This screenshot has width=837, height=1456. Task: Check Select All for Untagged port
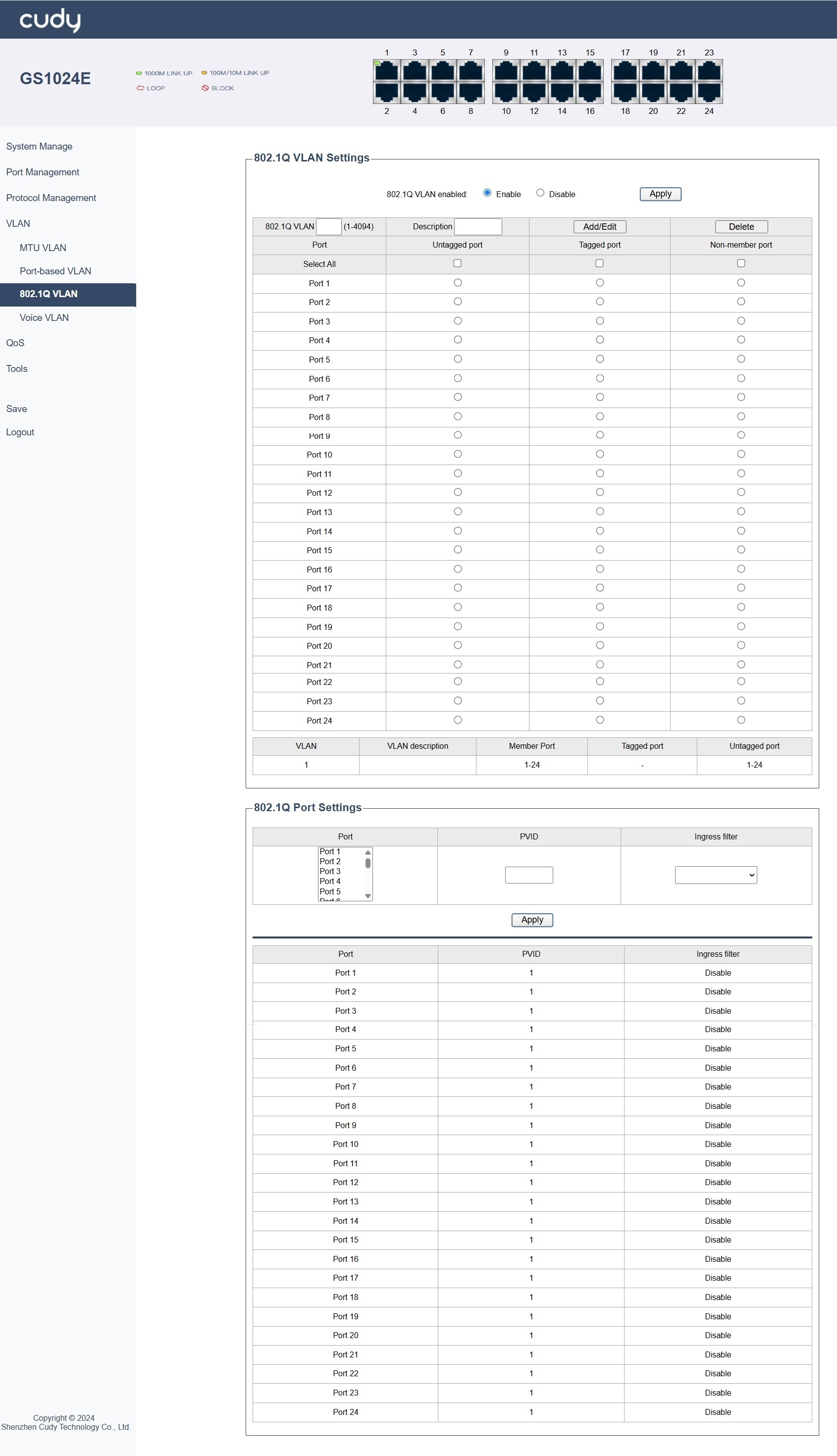(458, 263)
